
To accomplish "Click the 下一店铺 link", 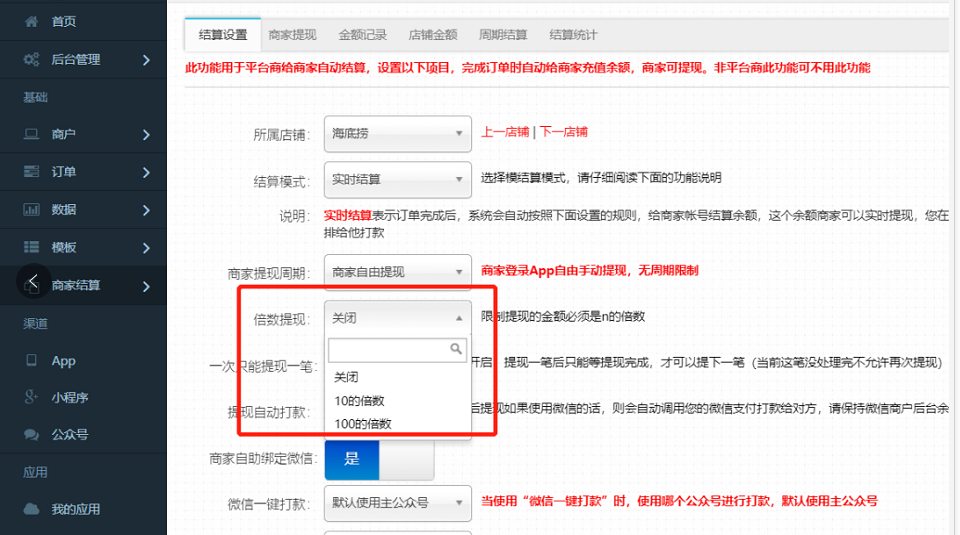I will (564, 132).
